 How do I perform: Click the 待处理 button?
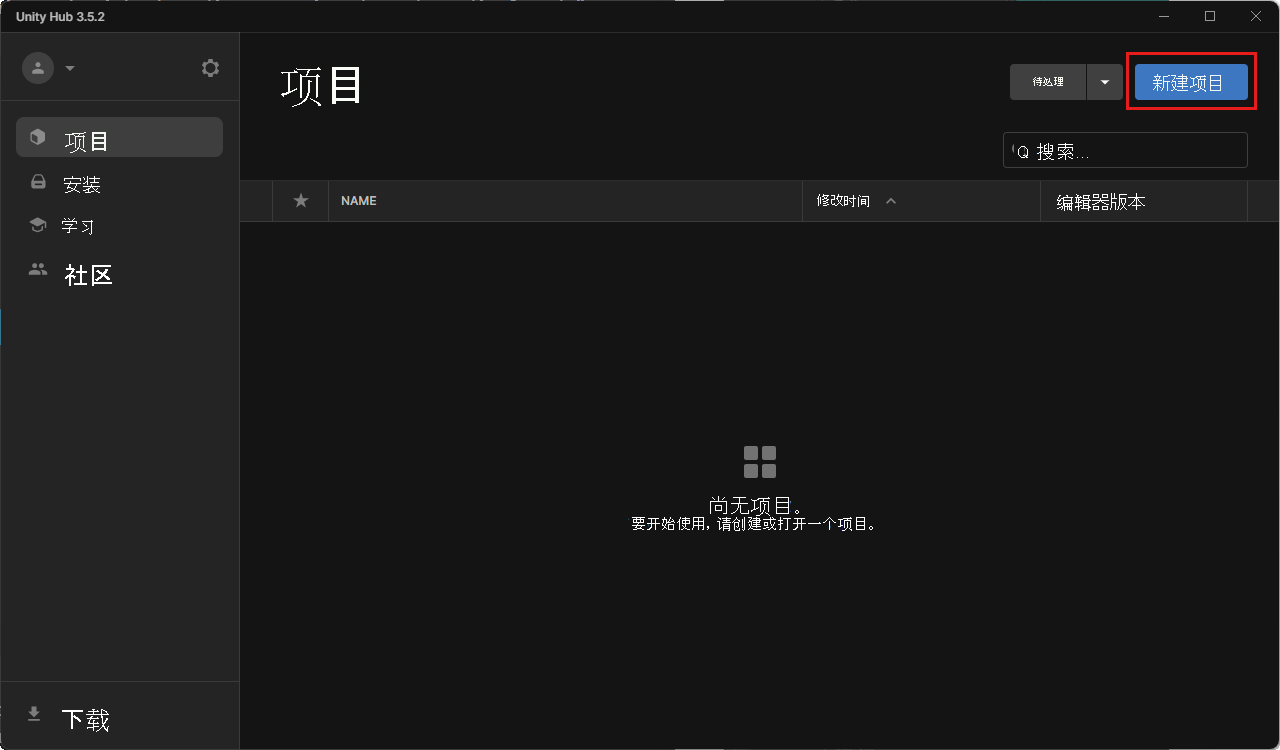(1048, 82)
